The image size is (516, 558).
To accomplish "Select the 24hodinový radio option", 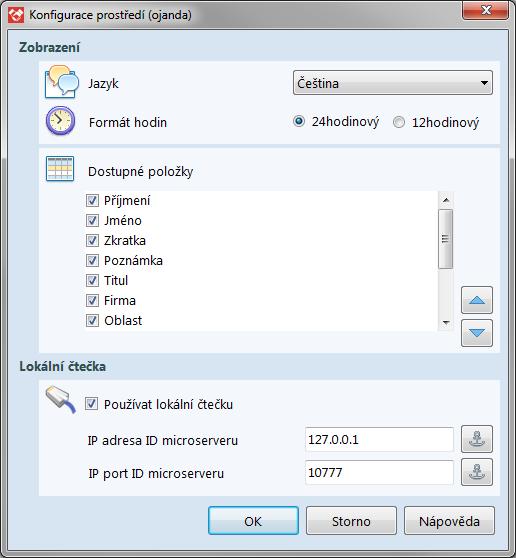I will click(299, 121).
